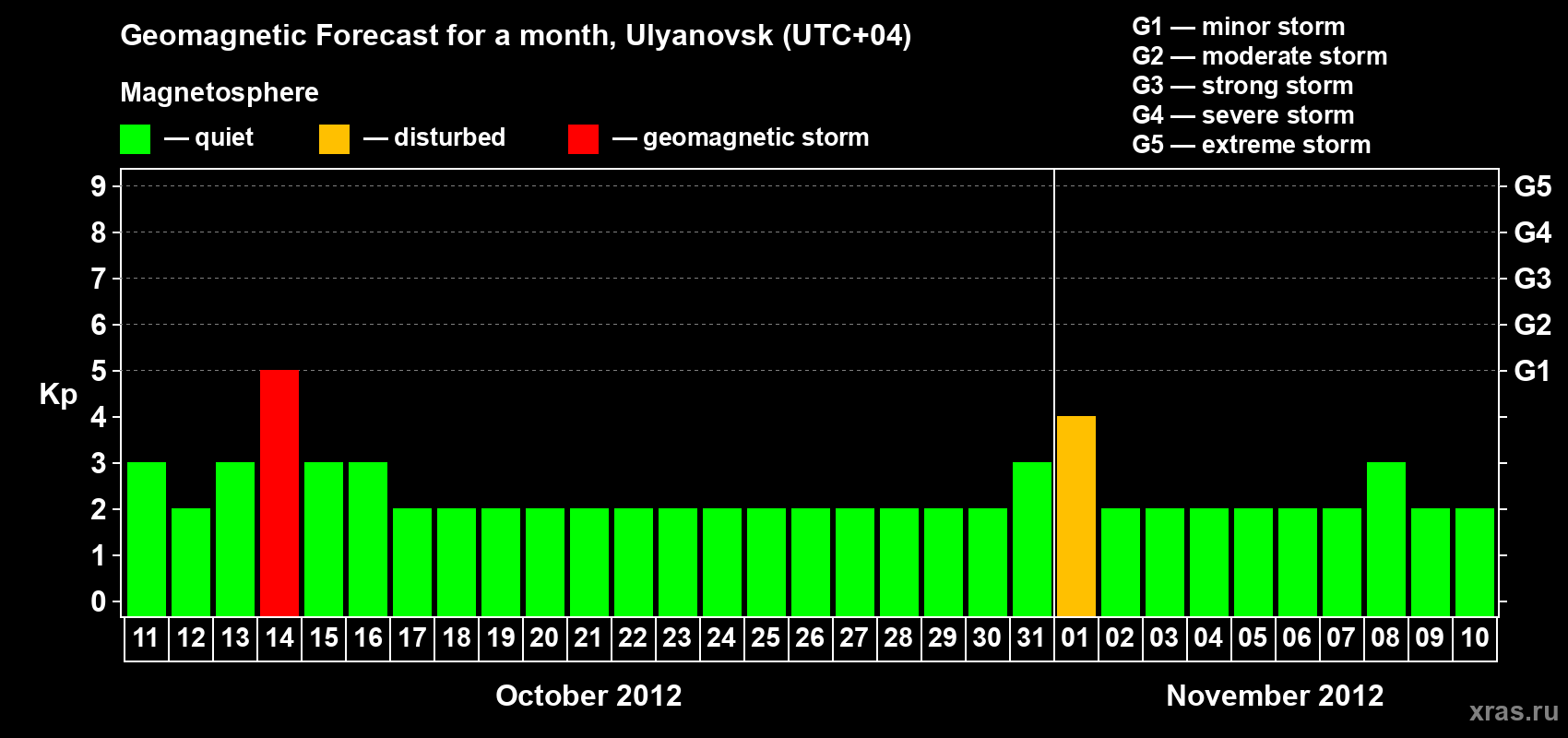Click the '— quiet' legend label
This screenshot has height=738, width=1568.
[x=208, y=137]
